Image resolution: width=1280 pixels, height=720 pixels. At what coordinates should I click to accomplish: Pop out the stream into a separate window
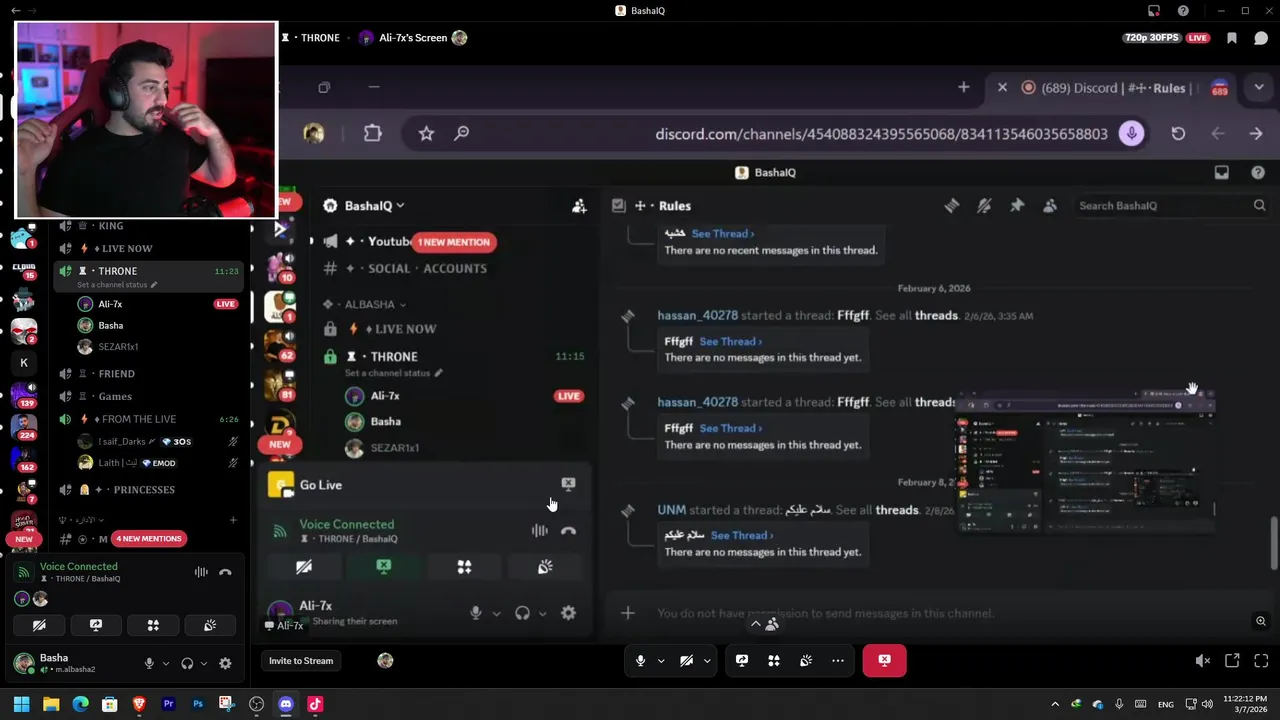click(x=1232, y=661)
